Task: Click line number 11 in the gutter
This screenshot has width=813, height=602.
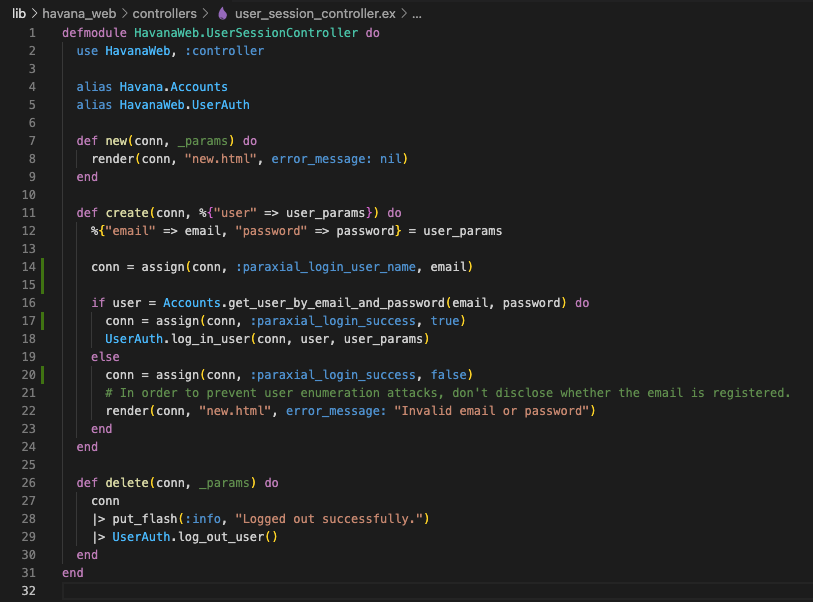Action: [x=29, y=213]
